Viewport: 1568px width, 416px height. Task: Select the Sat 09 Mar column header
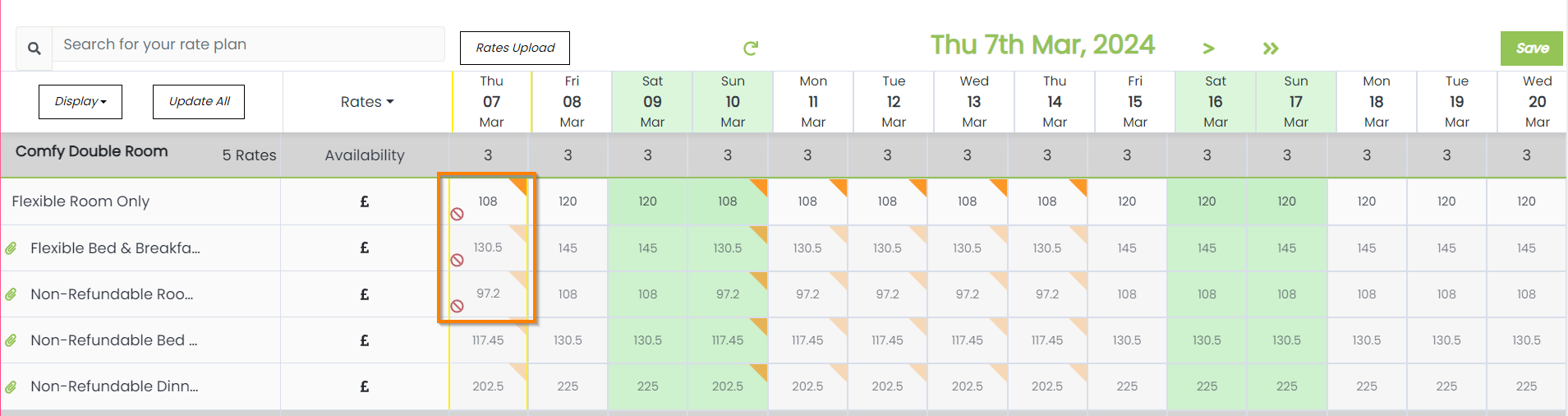pos(652,101)
